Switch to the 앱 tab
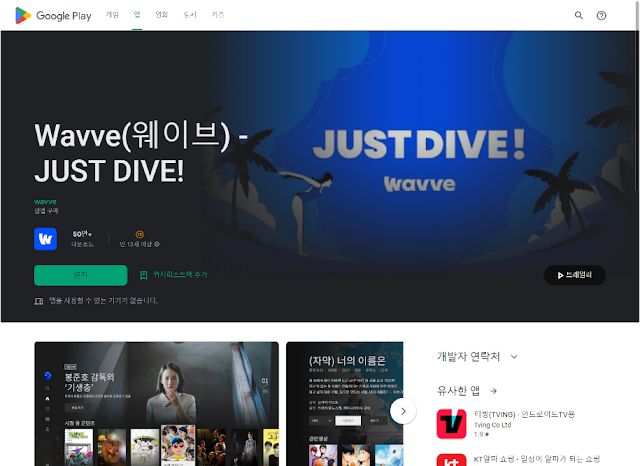640x466 pixels. point(137,15)
